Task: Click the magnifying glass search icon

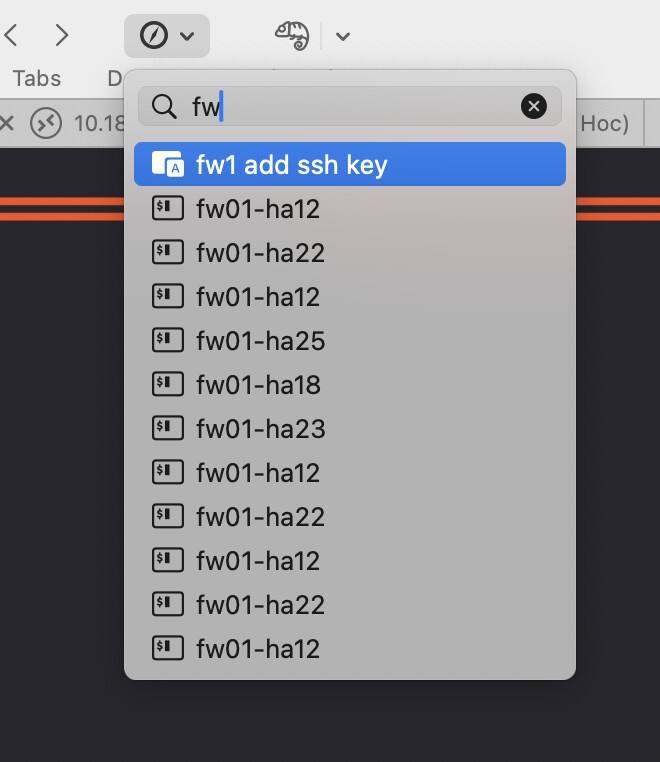Action: click(163, 106)
